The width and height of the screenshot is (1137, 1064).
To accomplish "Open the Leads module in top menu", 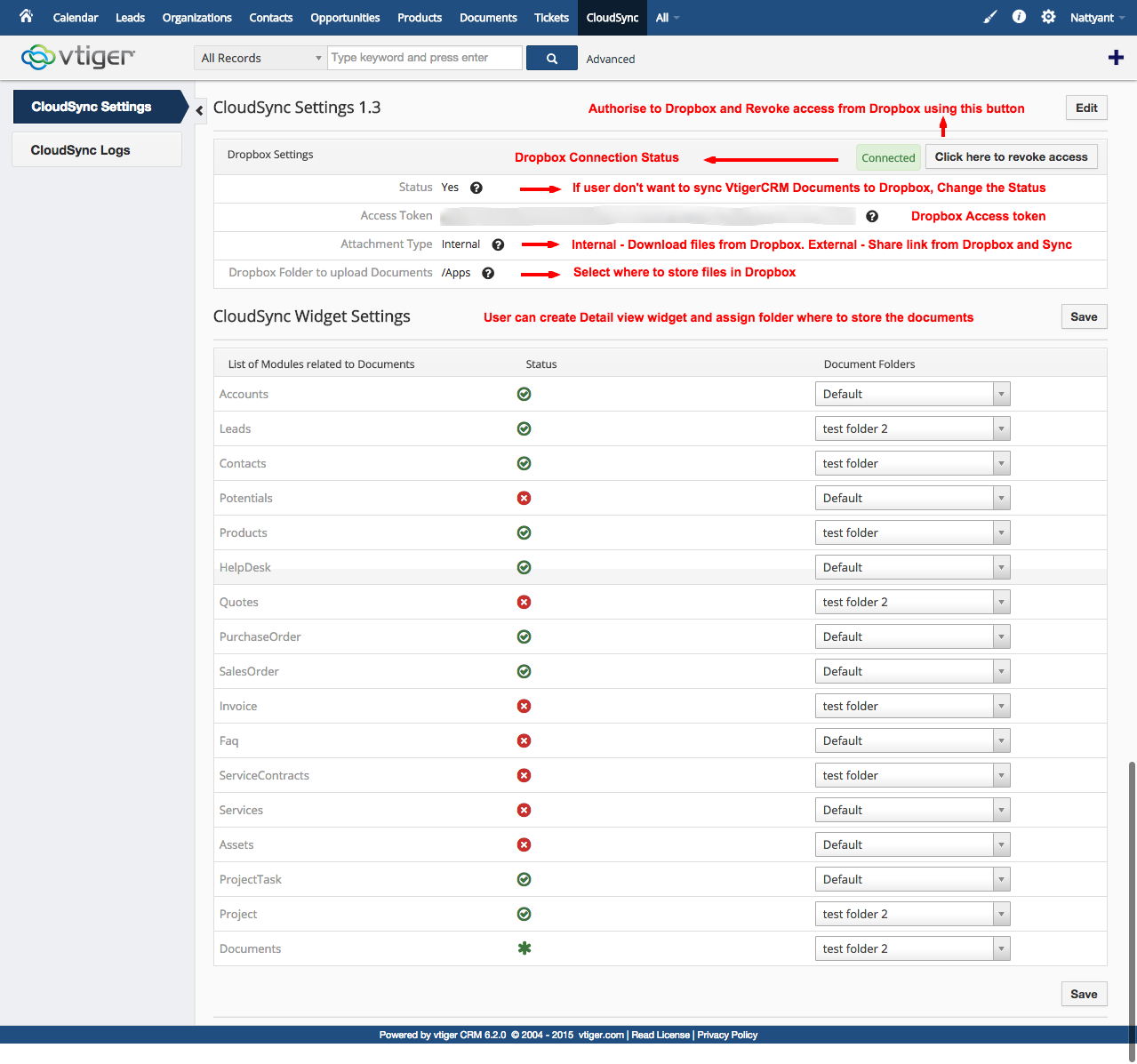I will click(130, 18).
